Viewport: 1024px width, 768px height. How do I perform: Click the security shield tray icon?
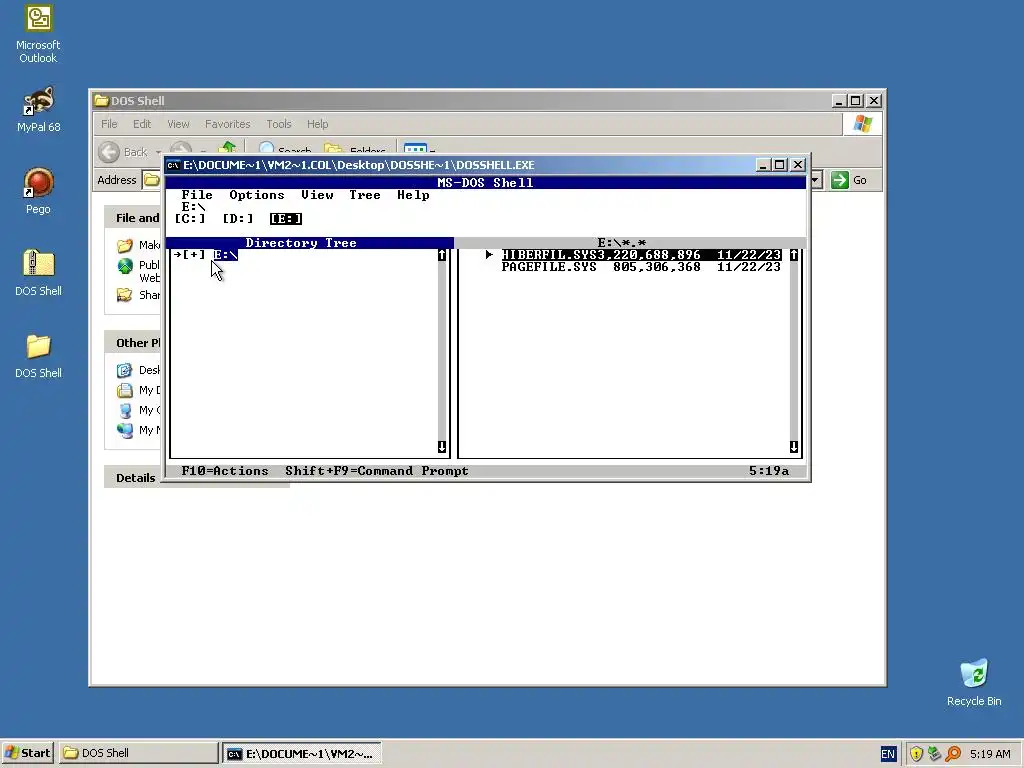tap(916, 754)
